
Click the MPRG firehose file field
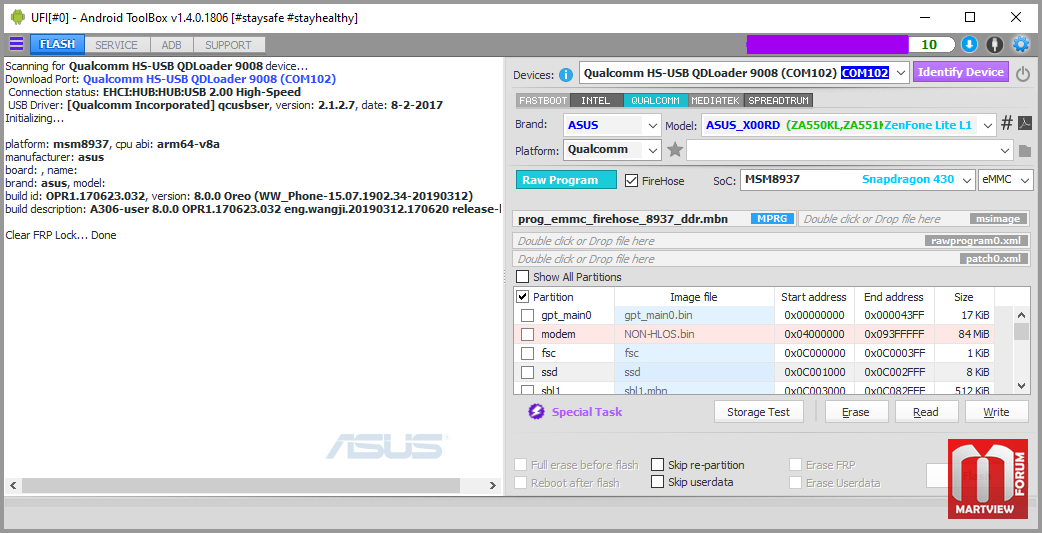654,219
